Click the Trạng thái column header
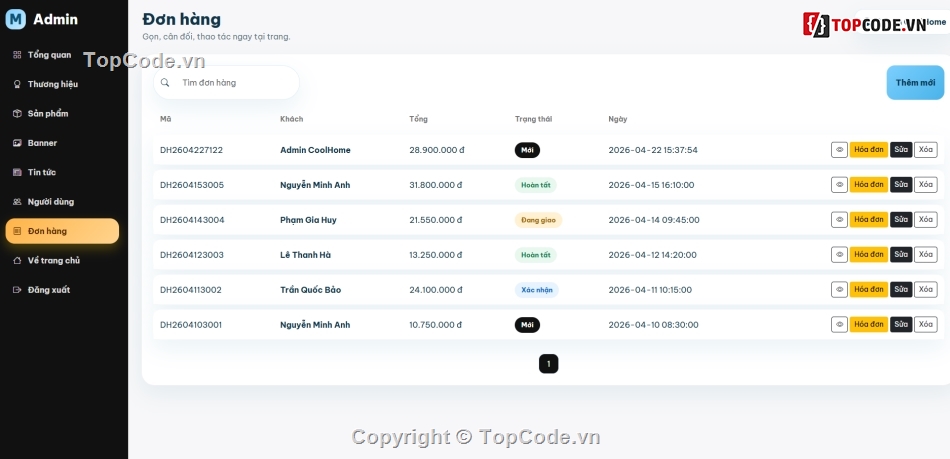 point(533,119)
